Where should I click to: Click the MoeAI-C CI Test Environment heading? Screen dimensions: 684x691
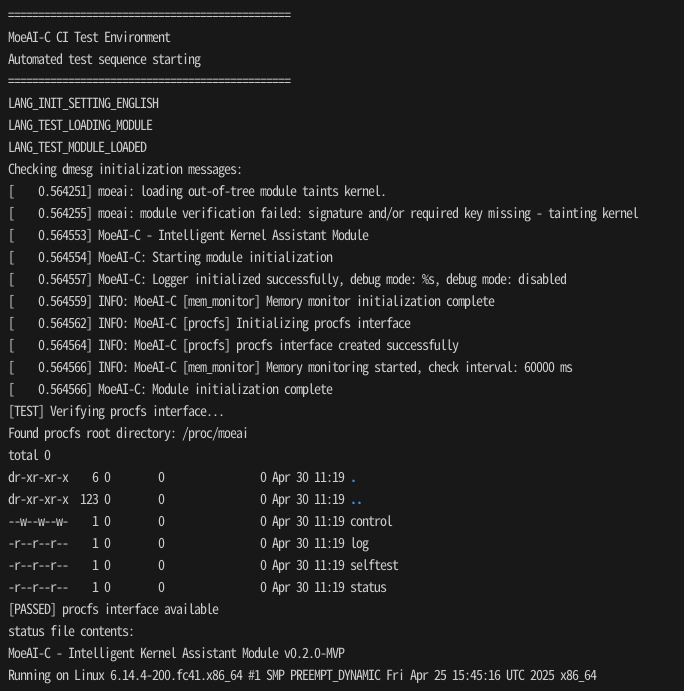pyautogui.click(x=89, y=37)
